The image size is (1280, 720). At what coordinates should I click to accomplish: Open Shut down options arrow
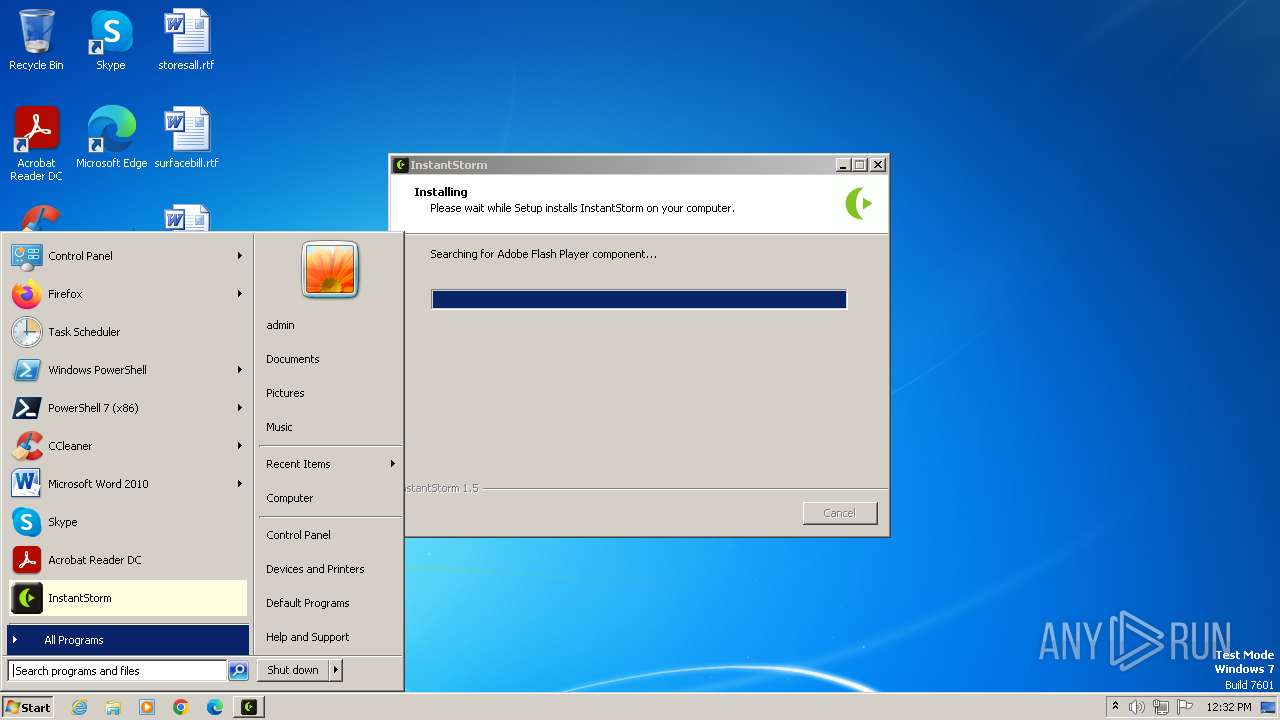pyautogui.click(x=336, y=670)
